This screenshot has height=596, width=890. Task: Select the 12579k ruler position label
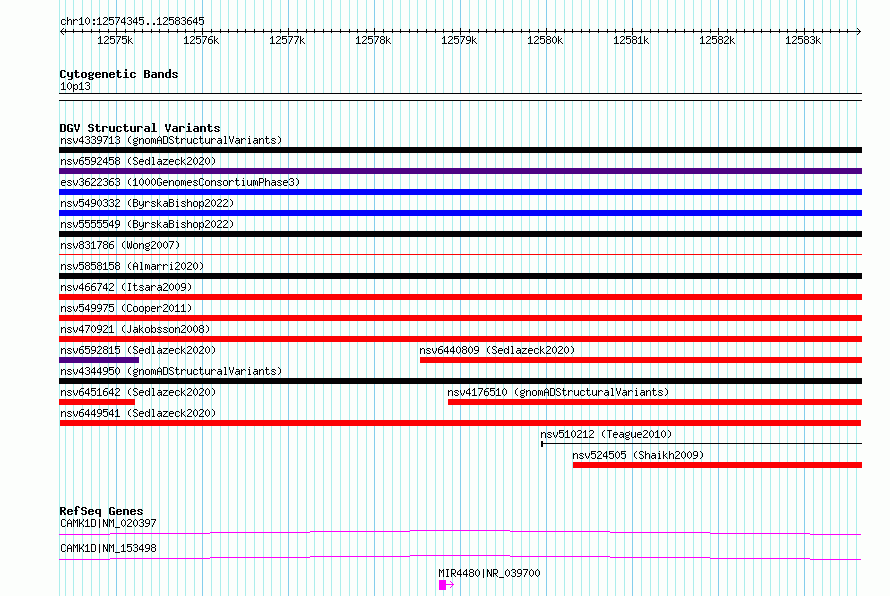tap(459, 40)
